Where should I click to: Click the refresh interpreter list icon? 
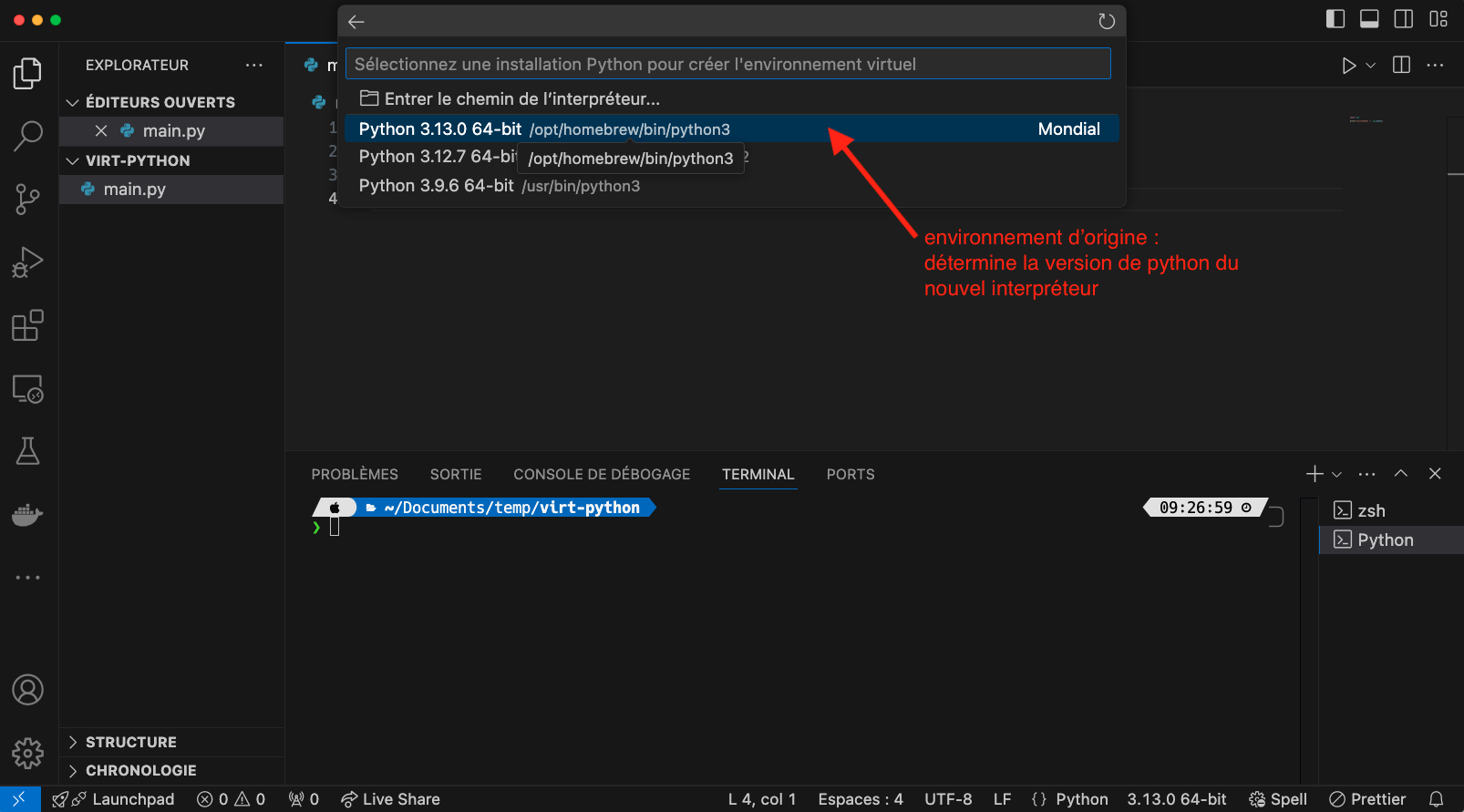(x=1107, y=22)
